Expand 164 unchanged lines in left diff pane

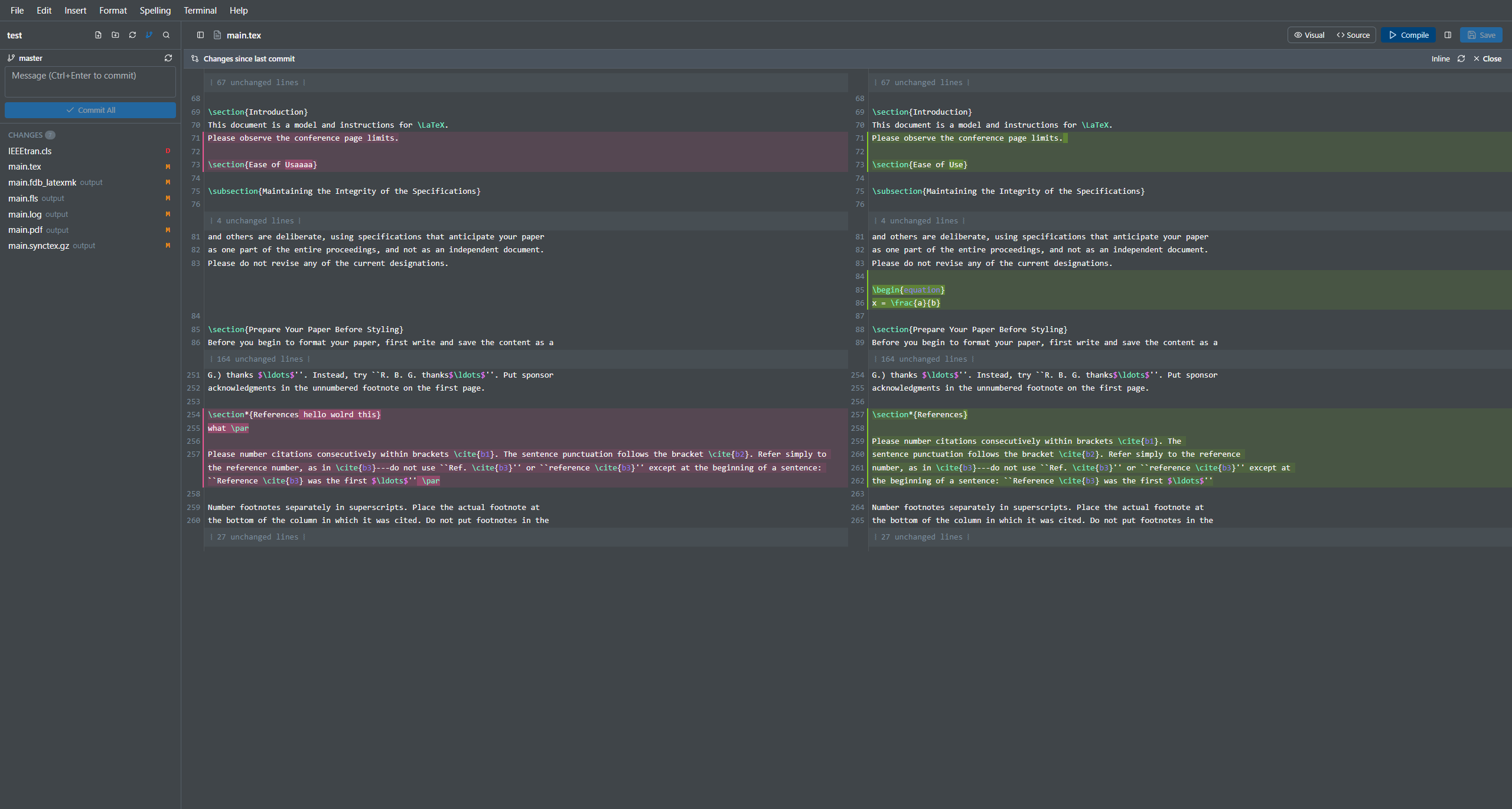tap(260, 359)
